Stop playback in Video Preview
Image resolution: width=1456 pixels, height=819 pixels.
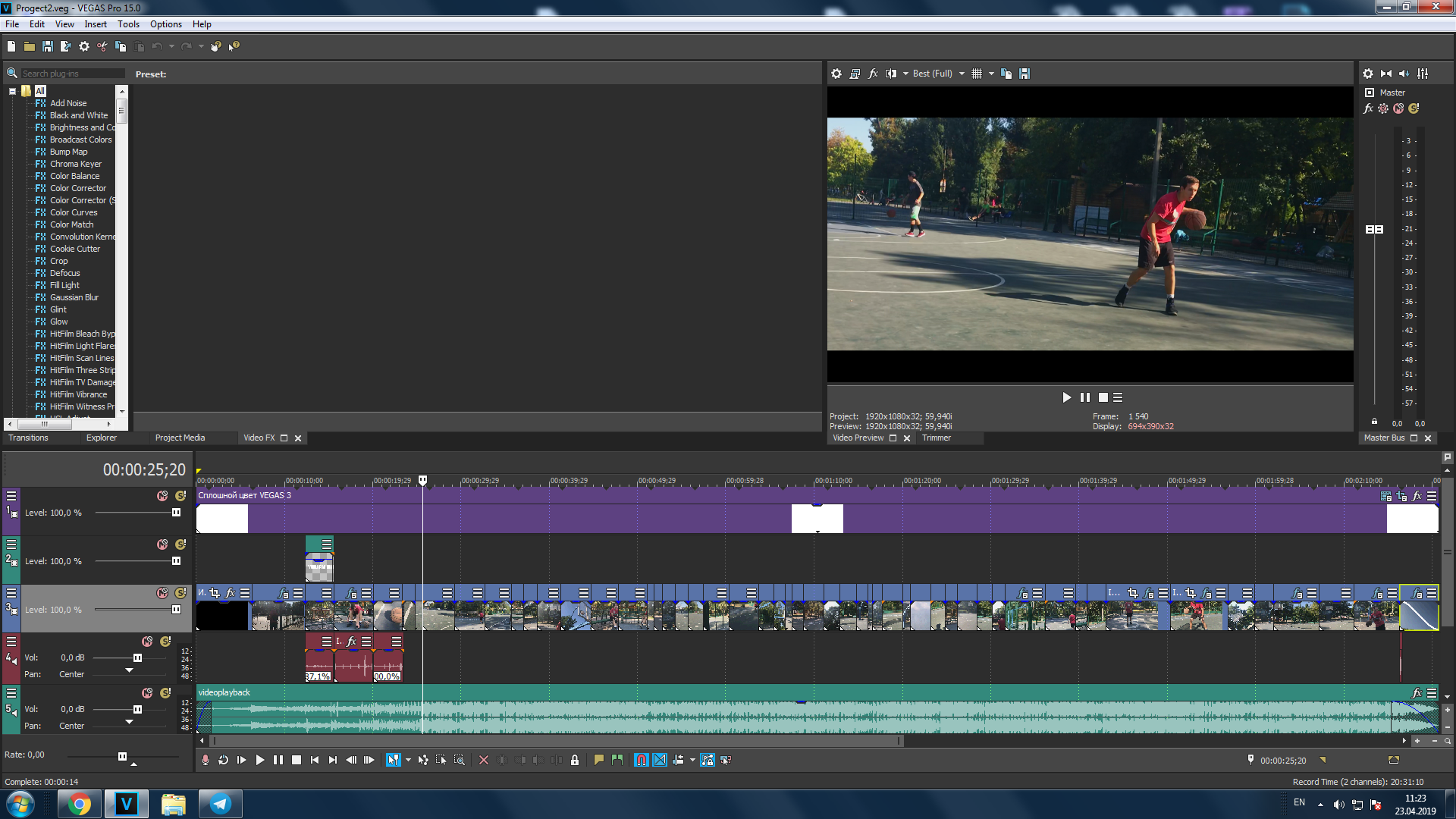[1103, 397]
